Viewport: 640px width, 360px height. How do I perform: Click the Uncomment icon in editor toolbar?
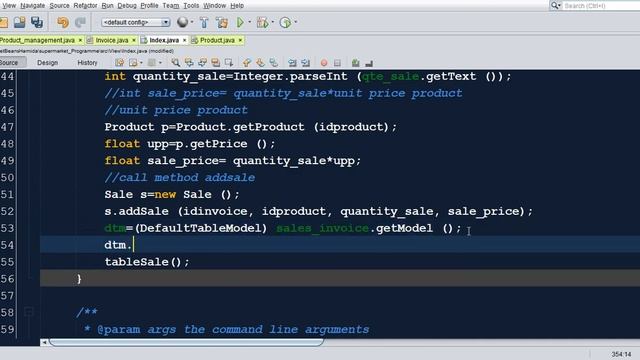(x=369, y=63)
